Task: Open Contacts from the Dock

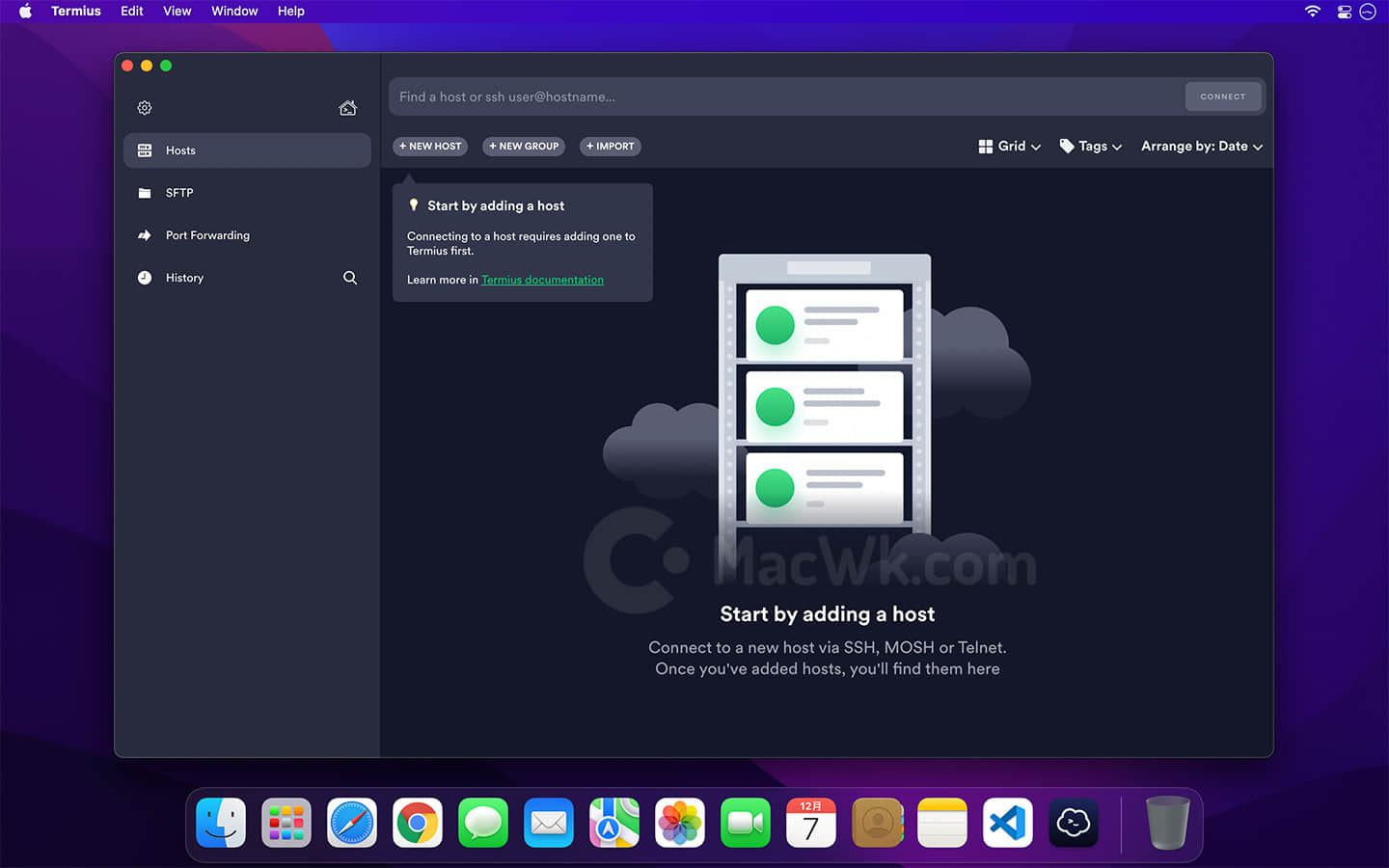Action: click(877, 823)
